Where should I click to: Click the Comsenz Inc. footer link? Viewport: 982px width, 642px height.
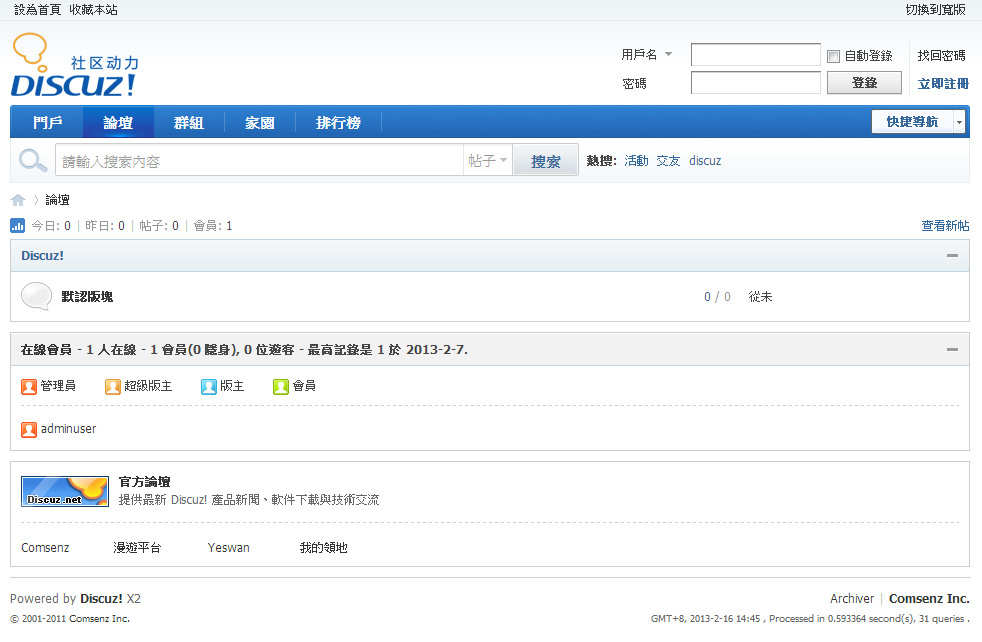click(929, 599)
